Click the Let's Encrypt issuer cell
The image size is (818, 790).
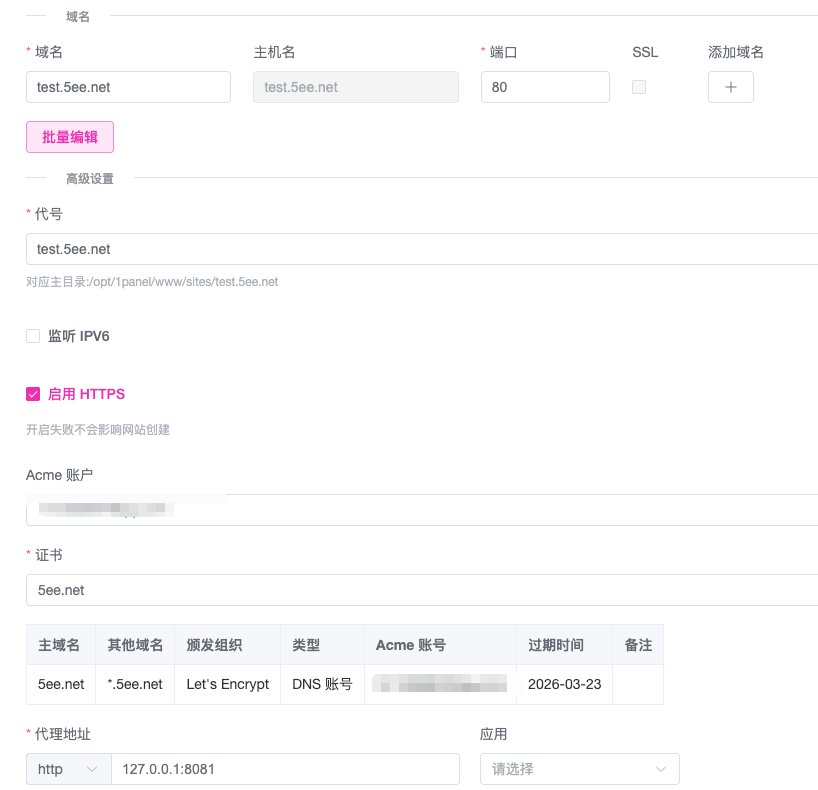point(226,684)
